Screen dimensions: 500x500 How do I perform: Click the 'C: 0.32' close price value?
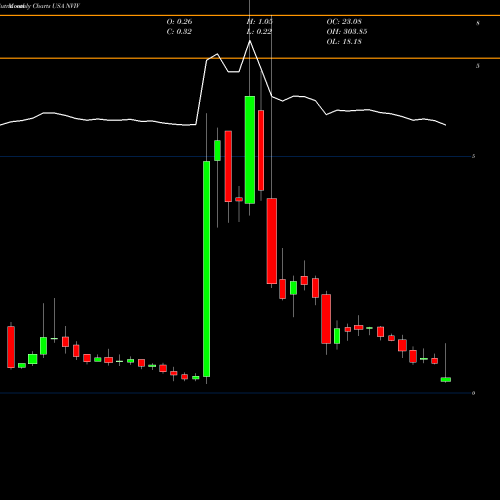coord(179,32)
